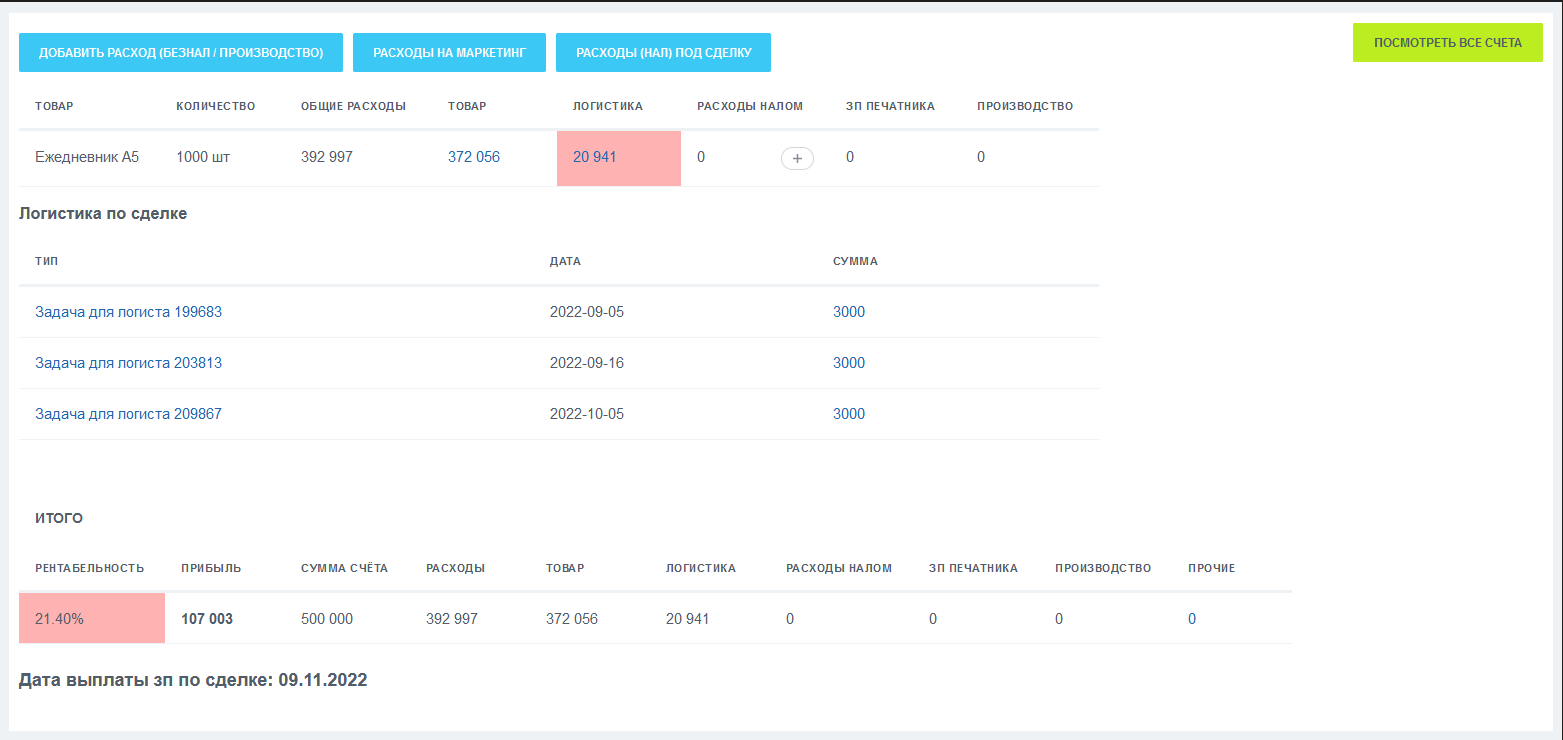The width and height of the screenshot is (1563, 740).
Task: Click the Прочие value 0 link
Action: tap(1192, 619)
